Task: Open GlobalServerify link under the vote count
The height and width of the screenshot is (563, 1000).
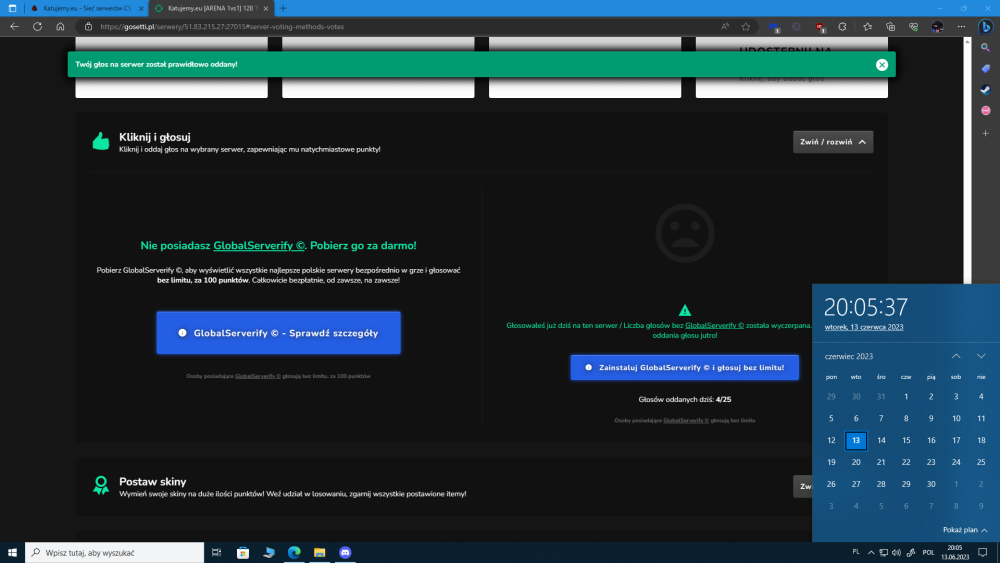Action: point(686,421)
